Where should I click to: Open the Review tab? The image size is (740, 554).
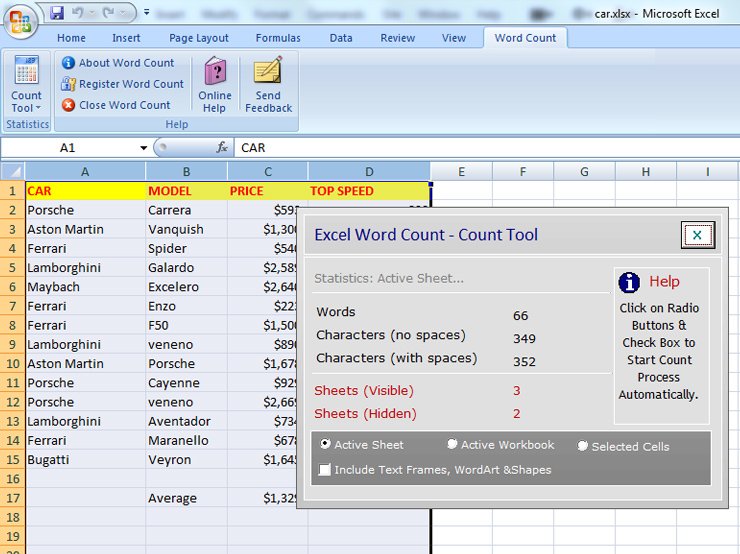[x=397, y=38]
